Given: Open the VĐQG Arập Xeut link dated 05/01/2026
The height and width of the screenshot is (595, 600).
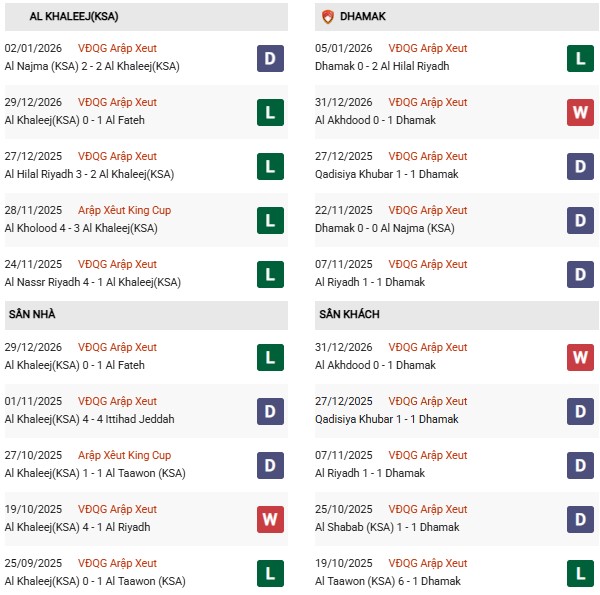Looking at the screenshot, I should tap(427, 48).
